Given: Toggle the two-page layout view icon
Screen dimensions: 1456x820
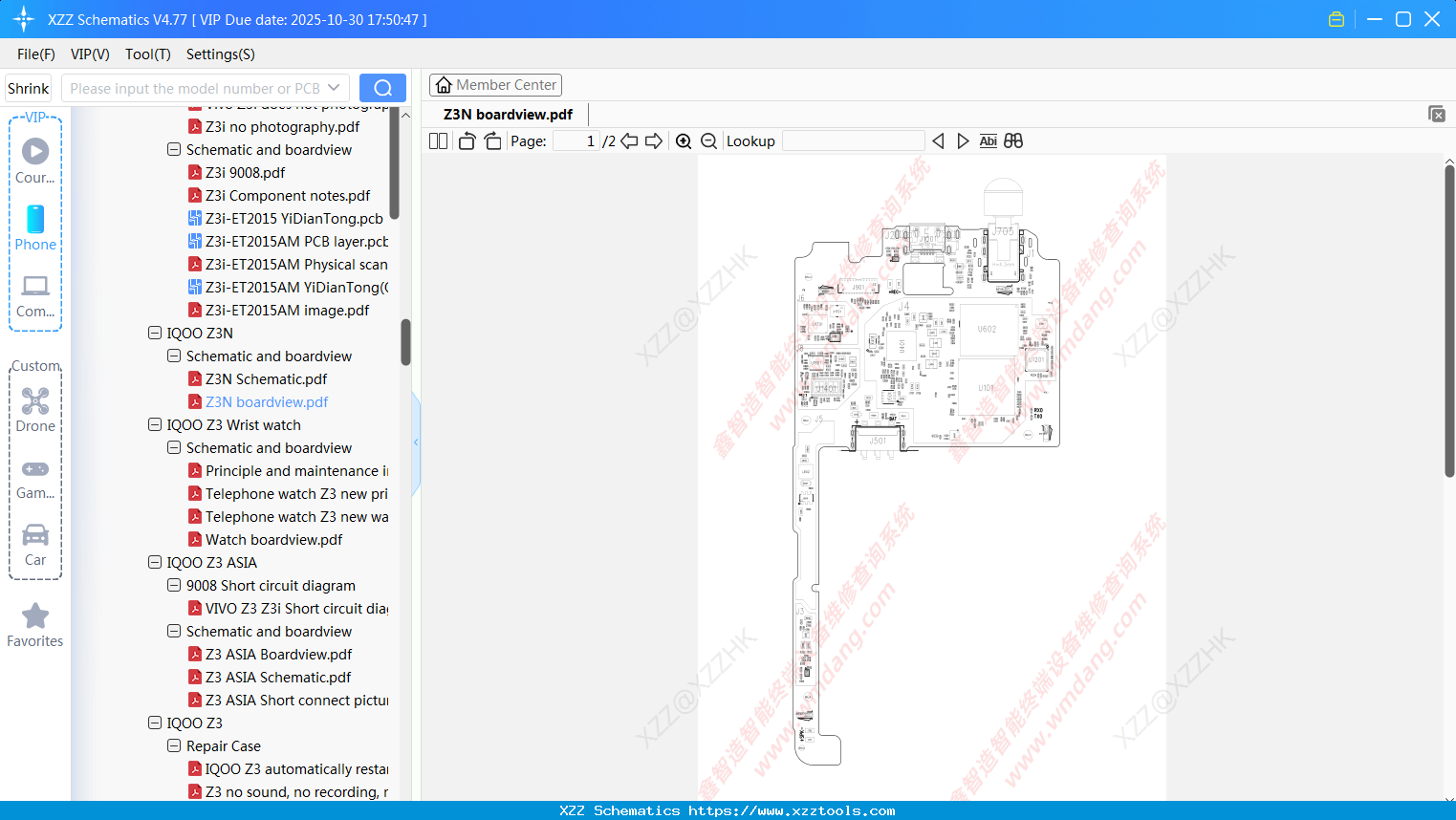Looking at the screenshot, I should tap(438, 141).
